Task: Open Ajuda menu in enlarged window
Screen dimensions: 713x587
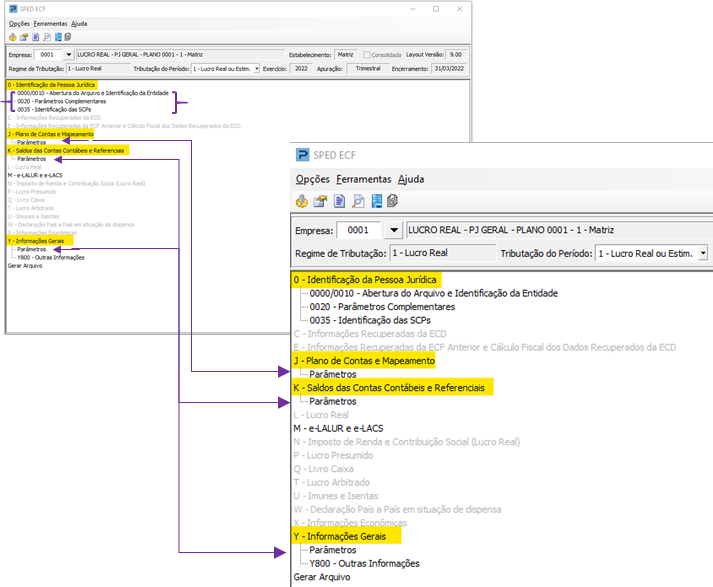Action: coord(411,179)
